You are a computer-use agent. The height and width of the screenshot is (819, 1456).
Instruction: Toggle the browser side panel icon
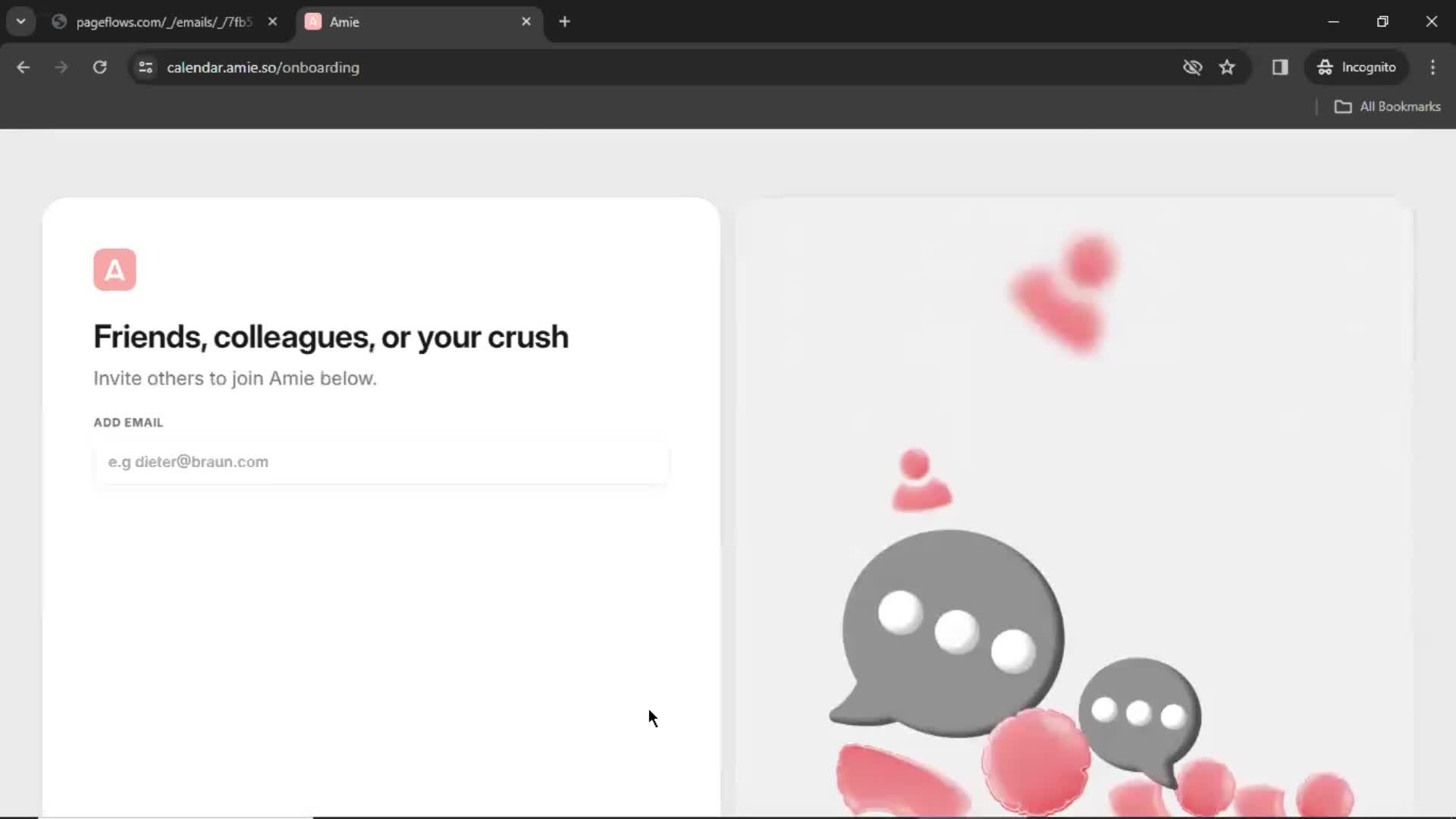1280,67
